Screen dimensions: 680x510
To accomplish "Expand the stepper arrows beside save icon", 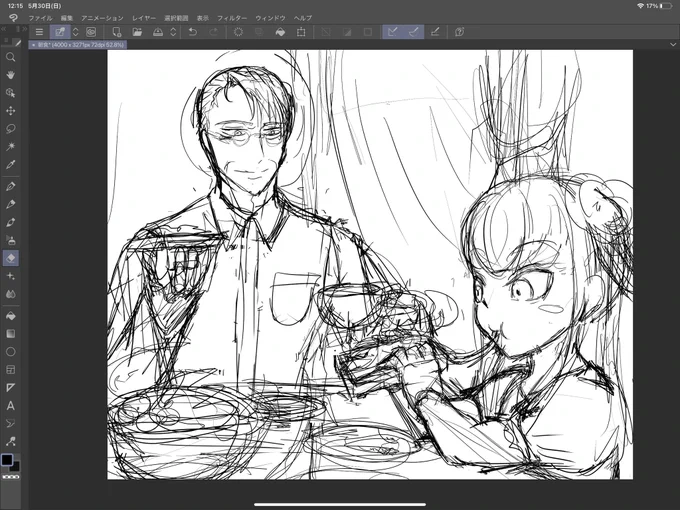I will pyautogui.click(x=173, y=32).
